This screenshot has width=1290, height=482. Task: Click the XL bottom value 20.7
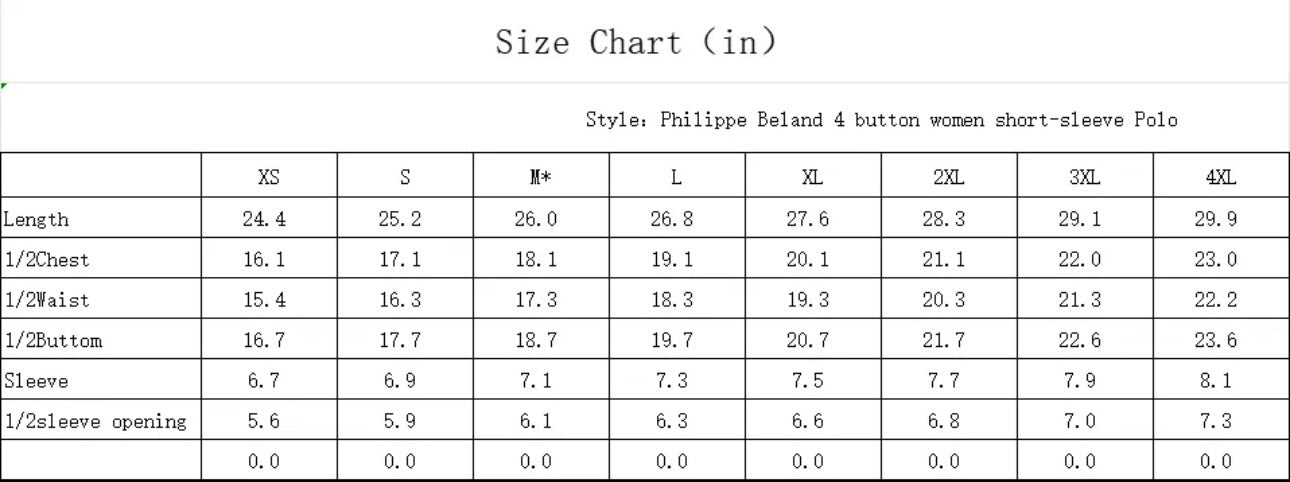pos(808,341)
